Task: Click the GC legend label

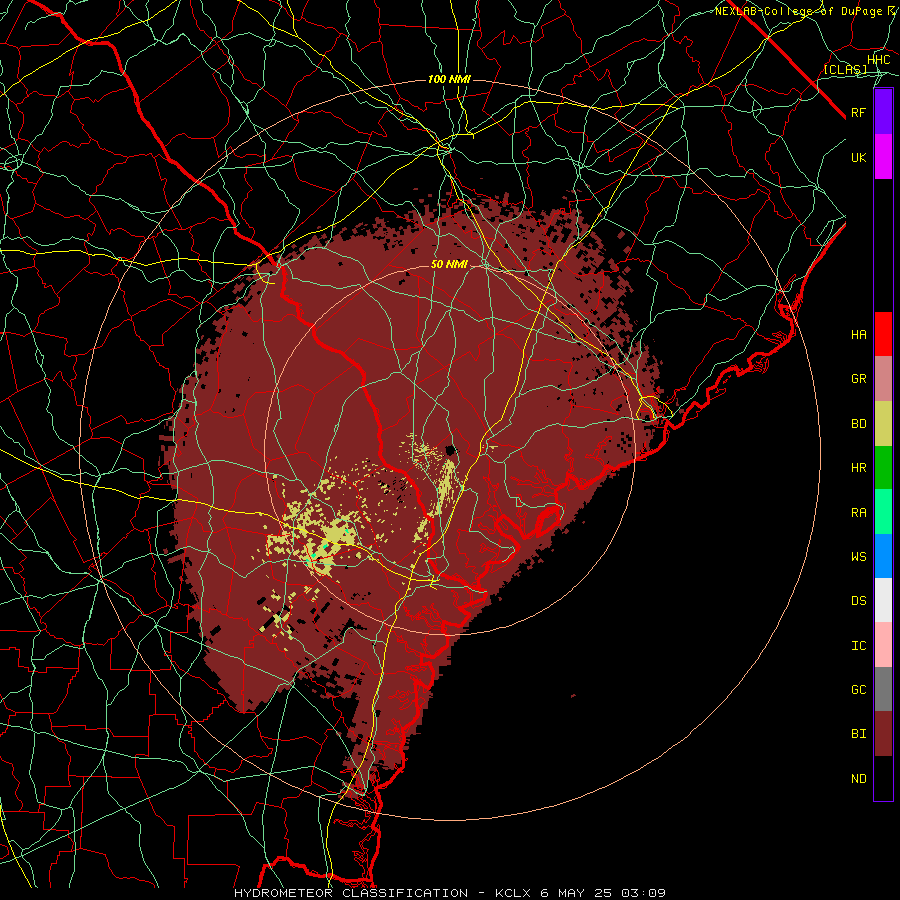Action: (x=858, y=690)
